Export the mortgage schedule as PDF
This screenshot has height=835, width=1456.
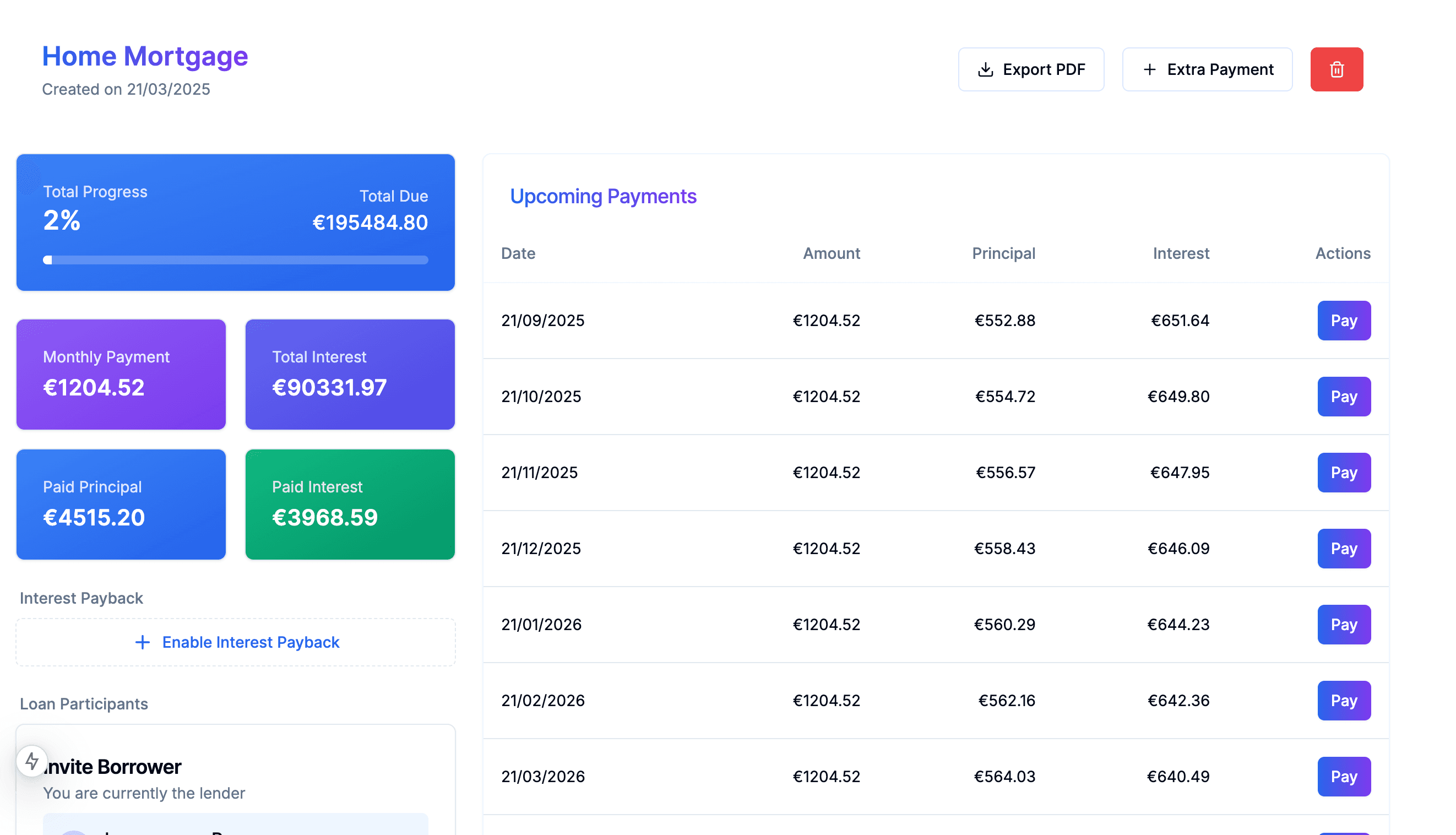[1031, 69]
